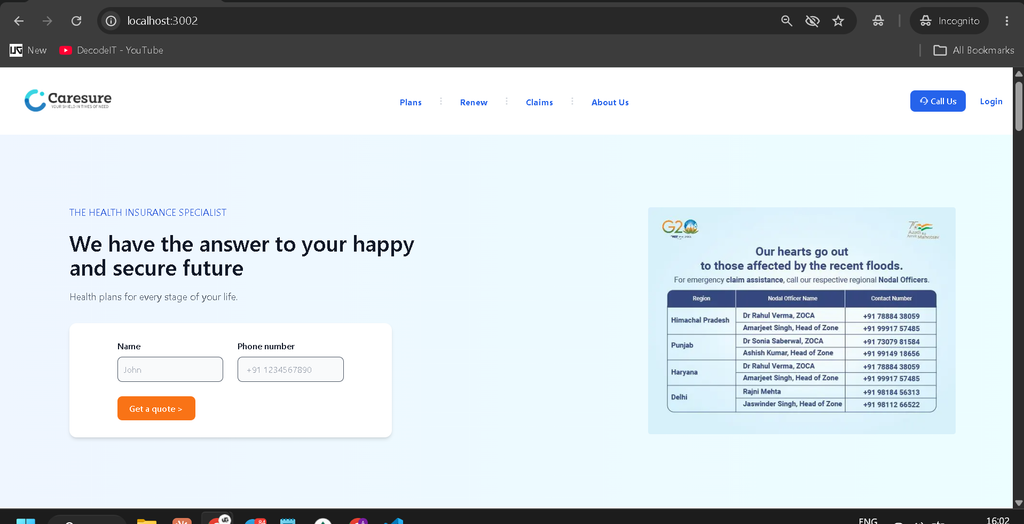
Task: Click the 'Phone number' field label
Action: pyautogui.click(x=266, y=346)
